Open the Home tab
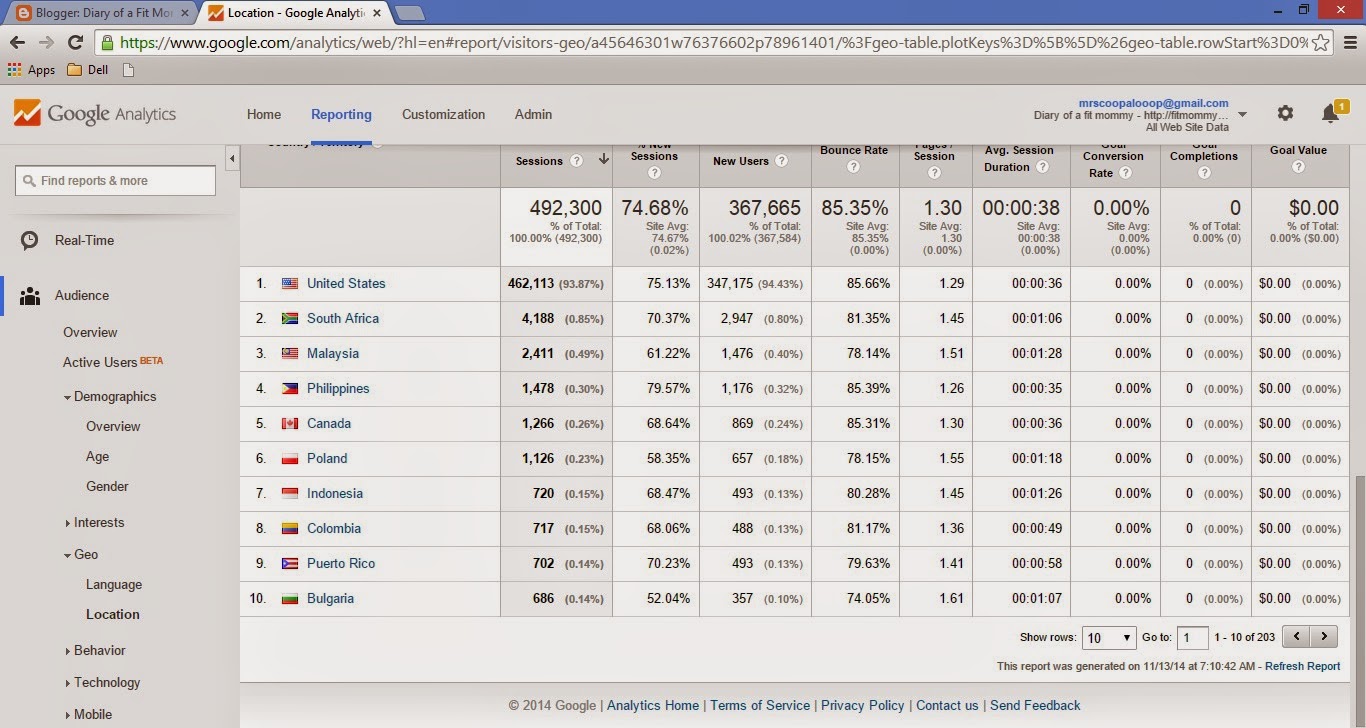Image resolution: width=1366 pixels, height=728 pixels. [x=264, y=114]
